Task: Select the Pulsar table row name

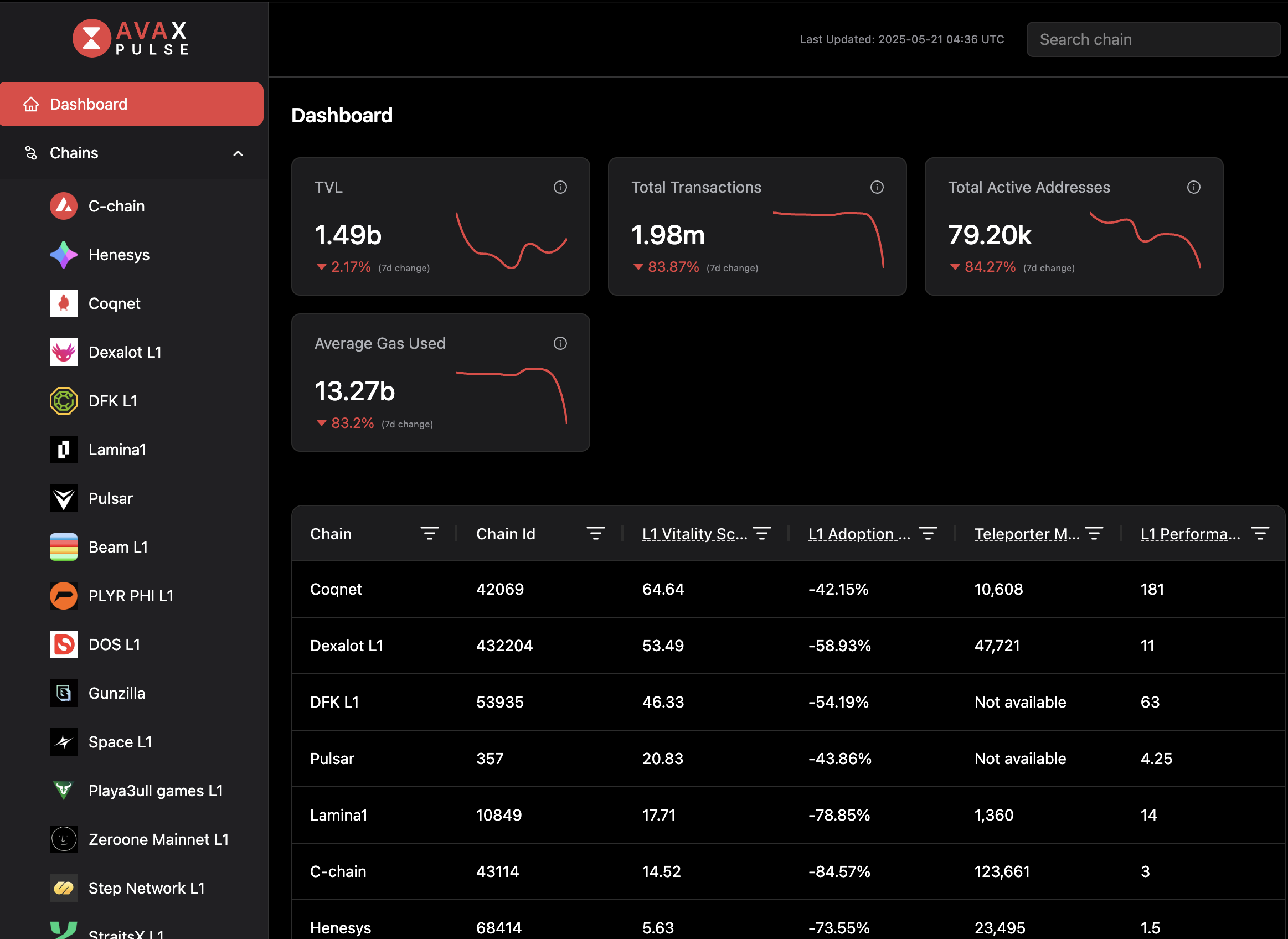Action: 332,759
